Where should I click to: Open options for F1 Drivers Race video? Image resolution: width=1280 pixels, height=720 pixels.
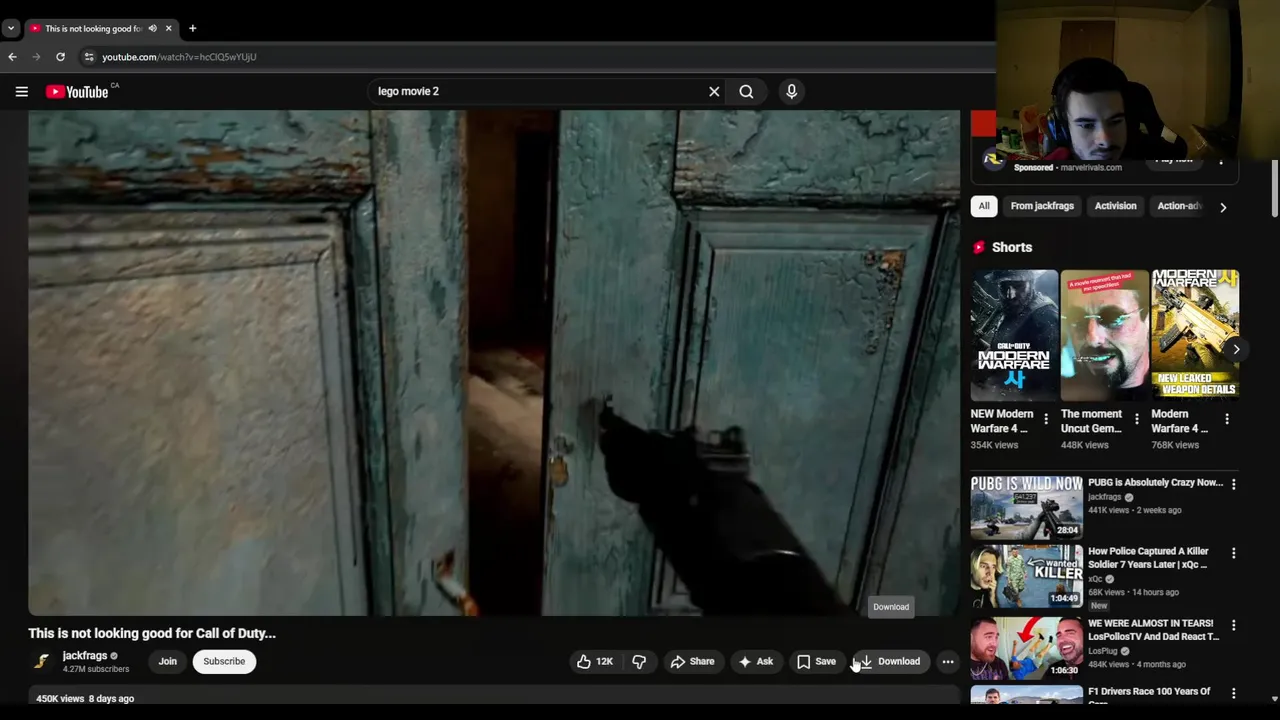[1233, 693]
